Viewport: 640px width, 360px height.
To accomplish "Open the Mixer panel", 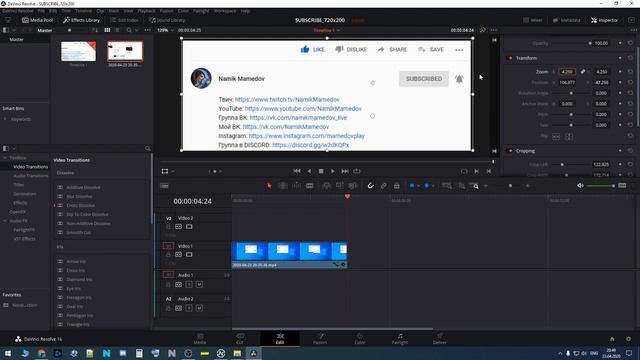I will tap(533, 20).
